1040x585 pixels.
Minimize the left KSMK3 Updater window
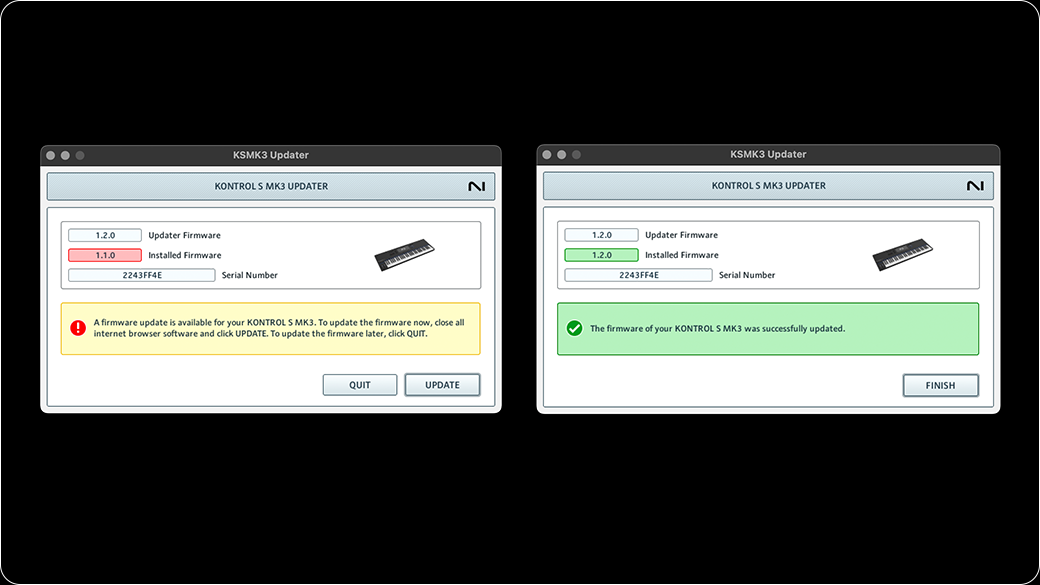(x=65, y=155)
